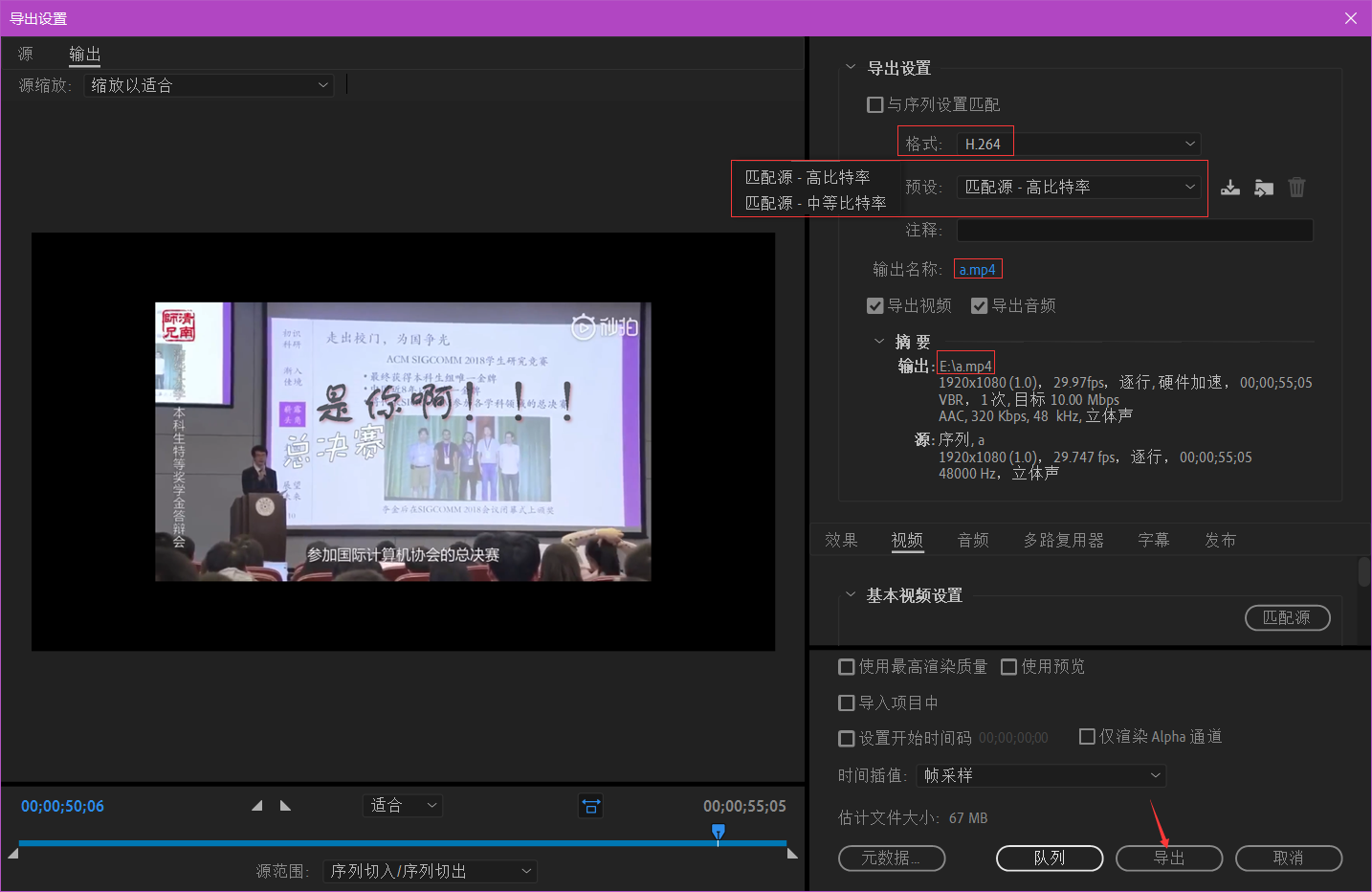Click 匹配源 button

point(1288,617)
